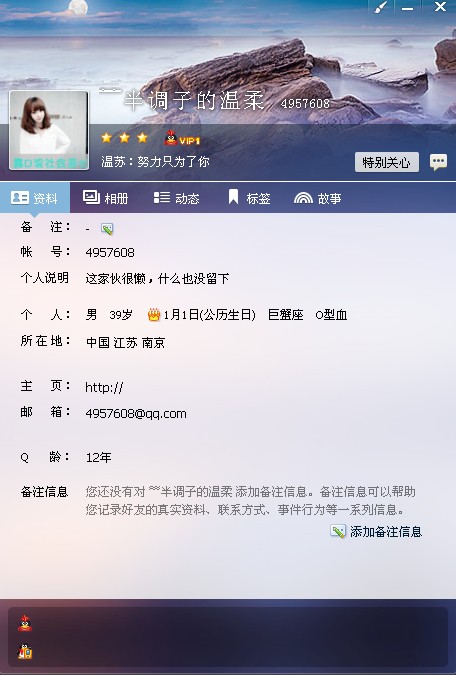This screenshot has width=456, height=675.
Task: Open the 动态 tab
Action: point(176,198)
